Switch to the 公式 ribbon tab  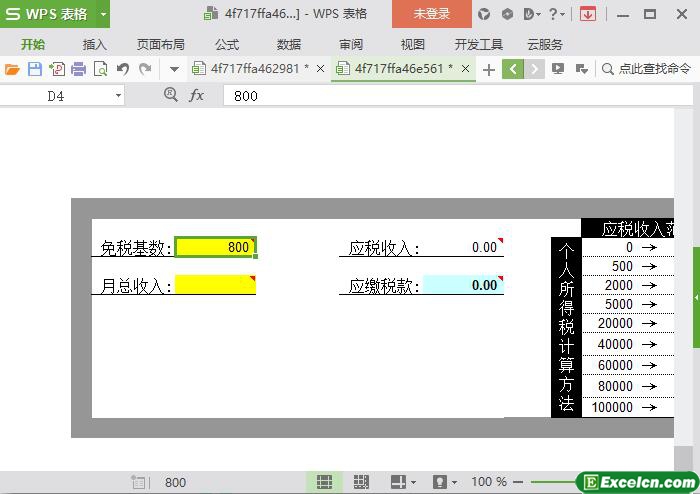[227, 44]
